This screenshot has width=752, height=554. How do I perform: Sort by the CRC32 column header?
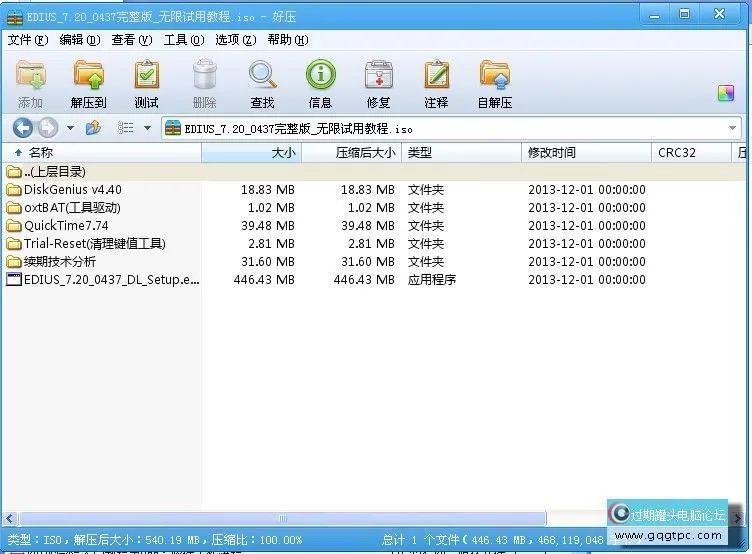(x=691, y=153)
